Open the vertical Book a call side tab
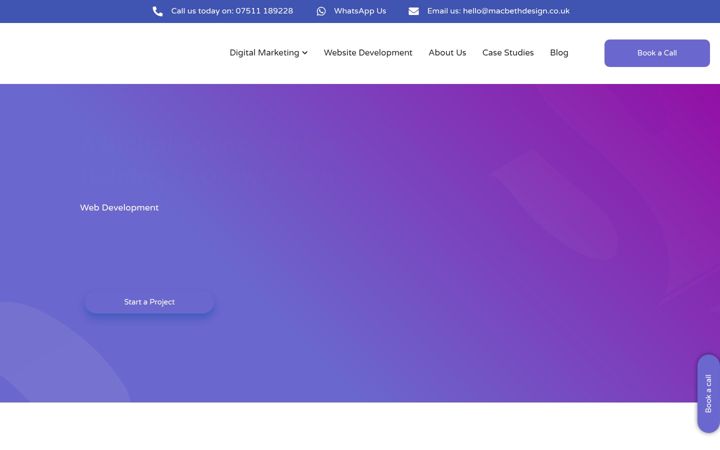This screenshot has height=450, width=720. [708, 393]
